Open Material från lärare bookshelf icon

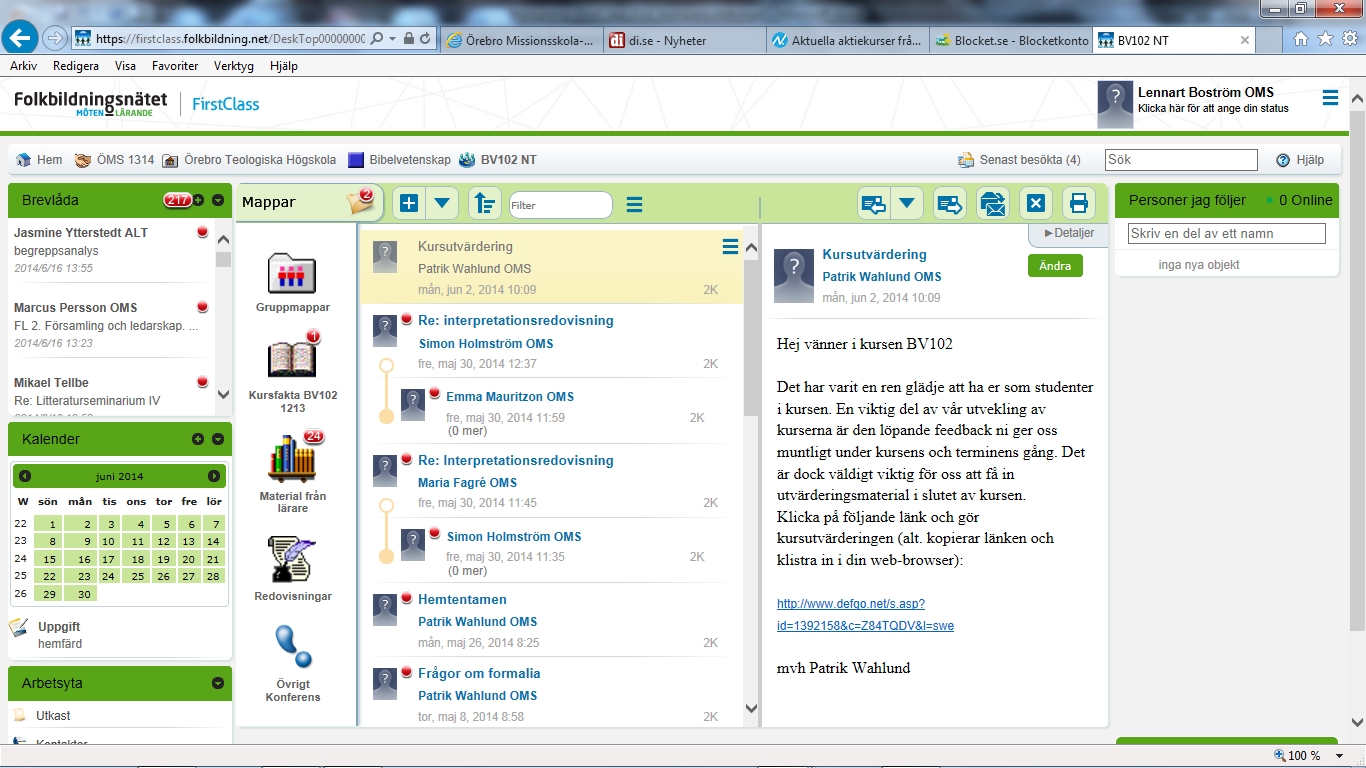click(293, 458)
